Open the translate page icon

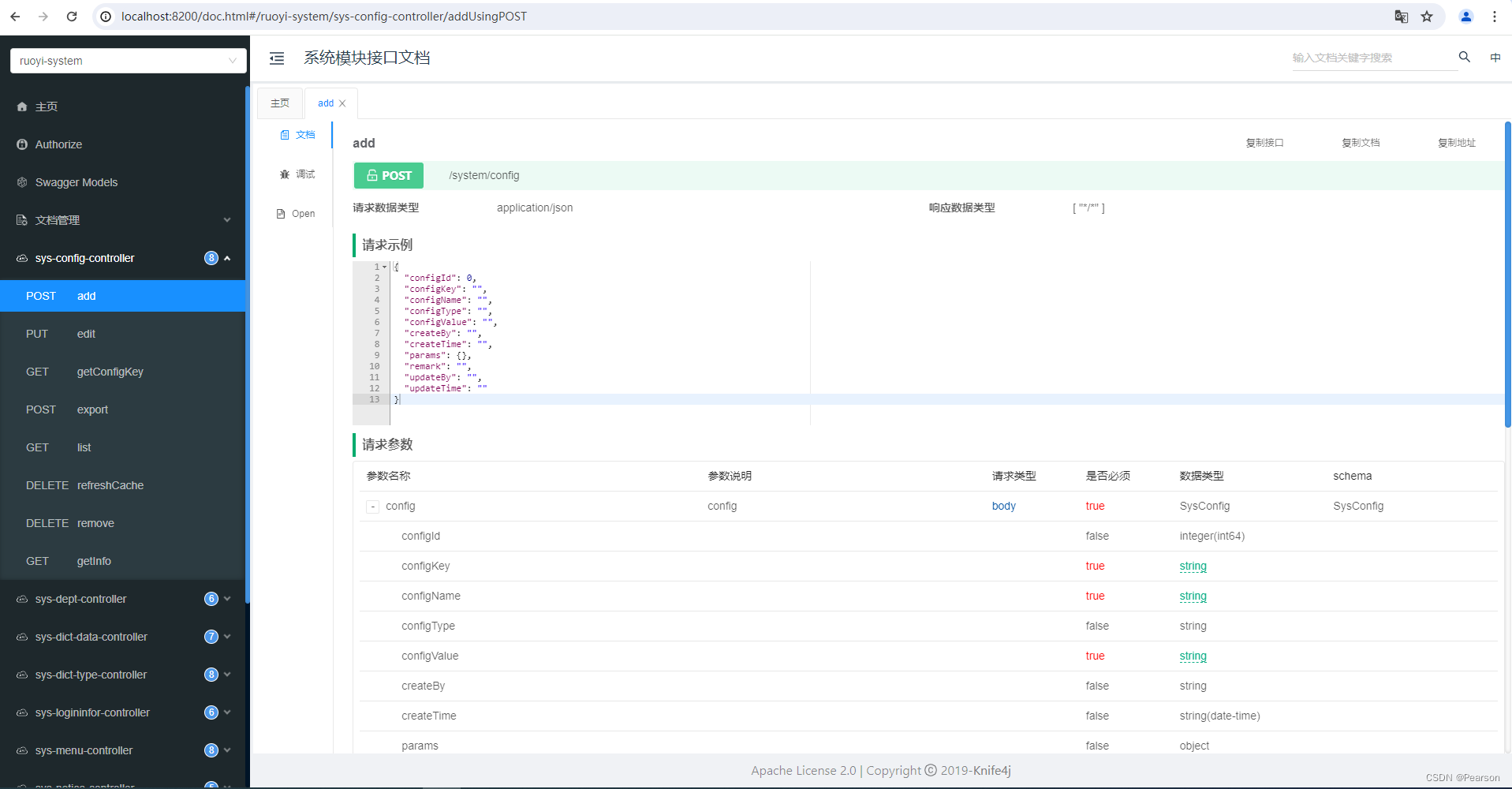click(1402, 17)
